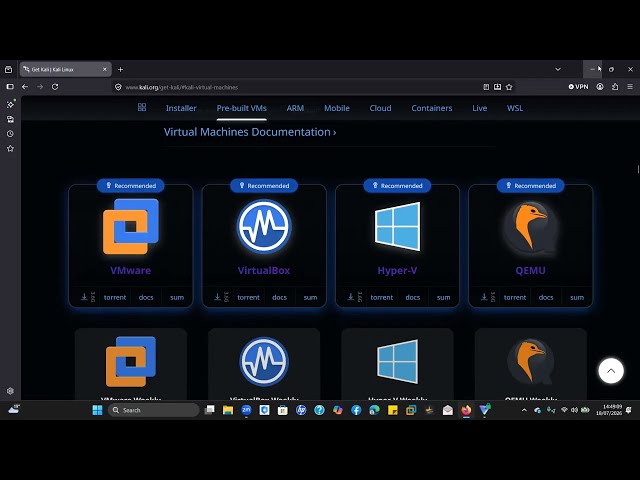Screen dimensions: 640x480
Task: Open the sidebar bookmarks star icon
Action: click(10, 149)
